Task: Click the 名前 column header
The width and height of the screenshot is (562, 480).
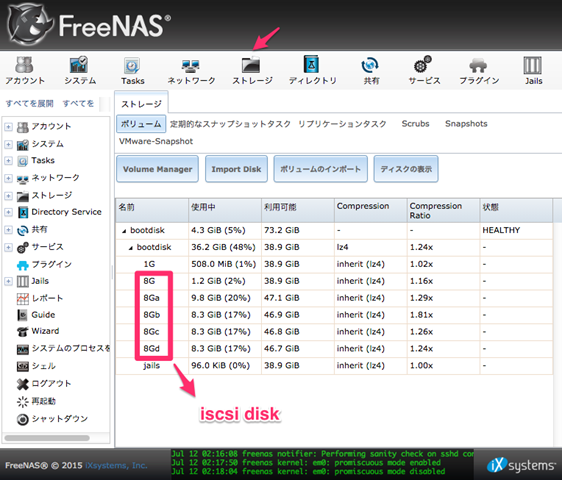Action: 152,210
